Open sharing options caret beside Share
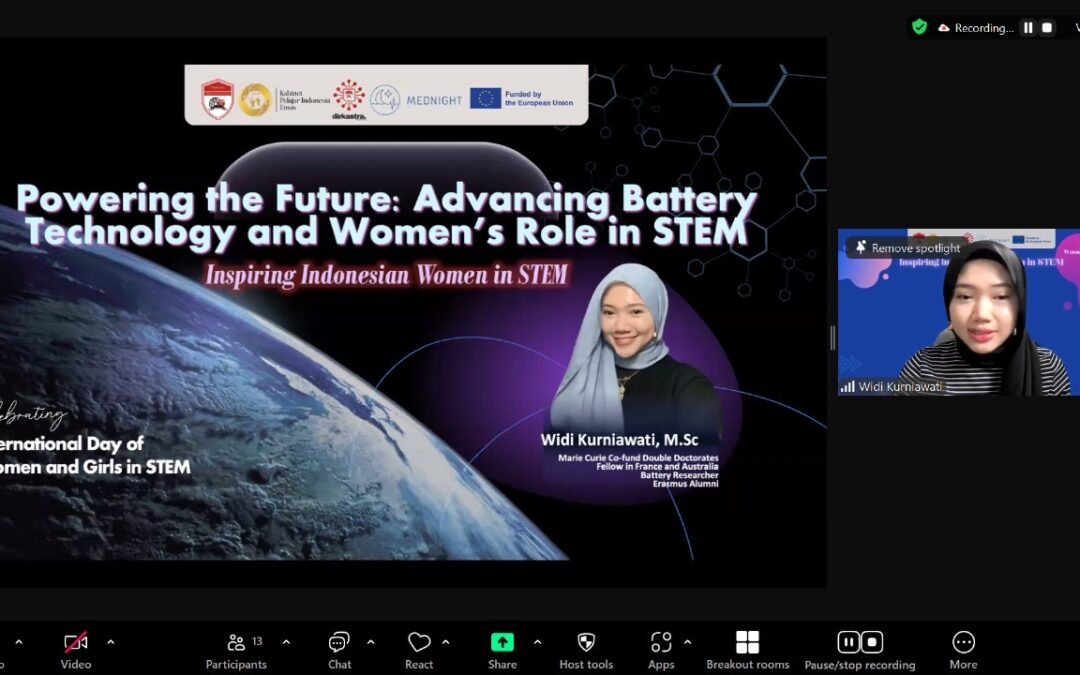Image resolution: width=1080 pixels, height=675 pixels. (537, 642)
